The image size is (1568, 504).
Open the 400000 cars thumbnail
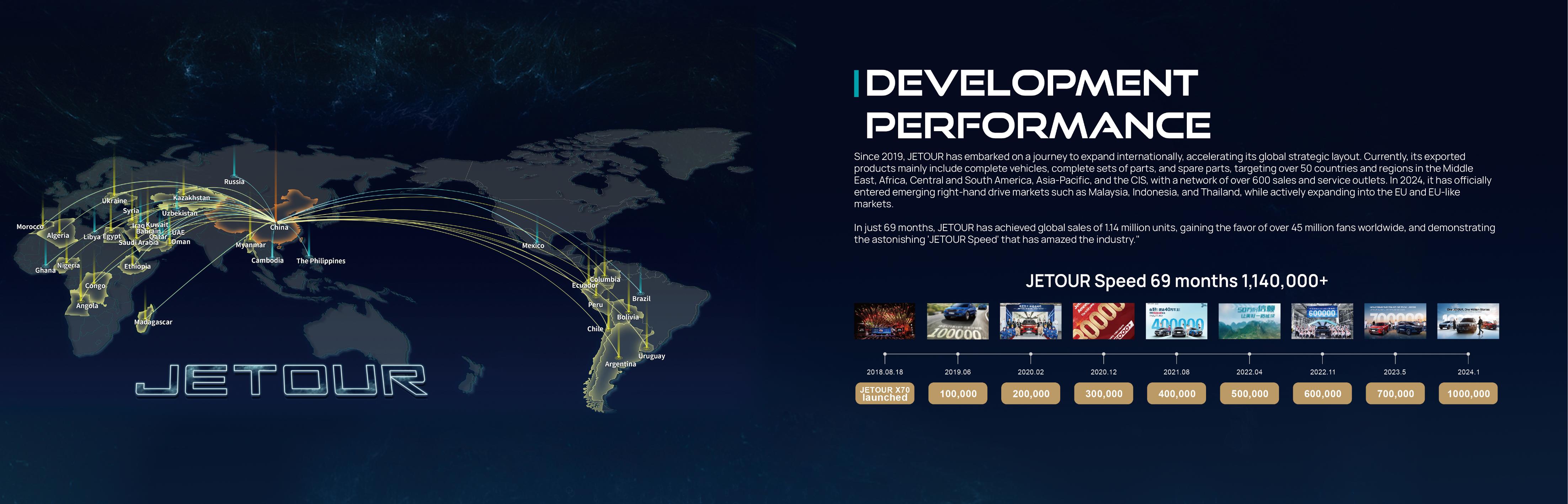coord(1177,321)
